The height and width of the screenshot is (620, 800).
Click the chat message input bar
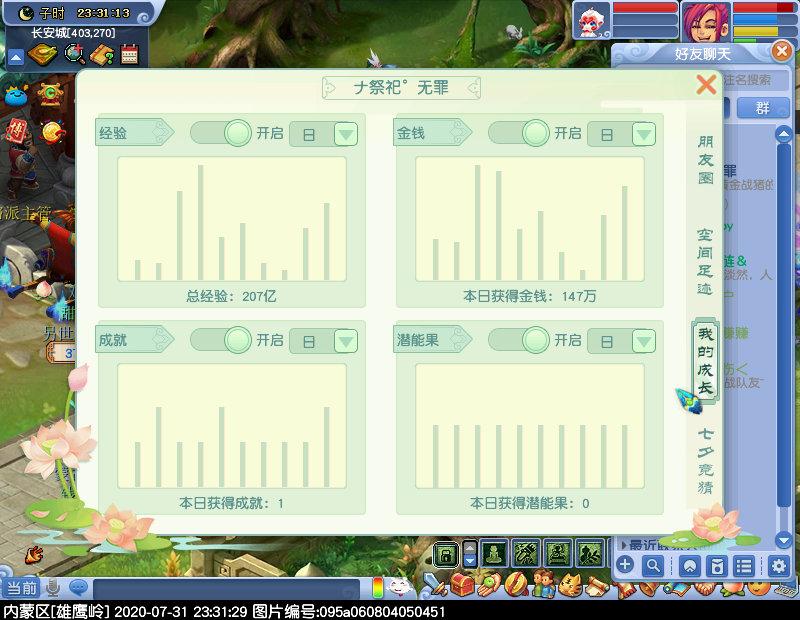pyautogui.click(x=227, y=588)
